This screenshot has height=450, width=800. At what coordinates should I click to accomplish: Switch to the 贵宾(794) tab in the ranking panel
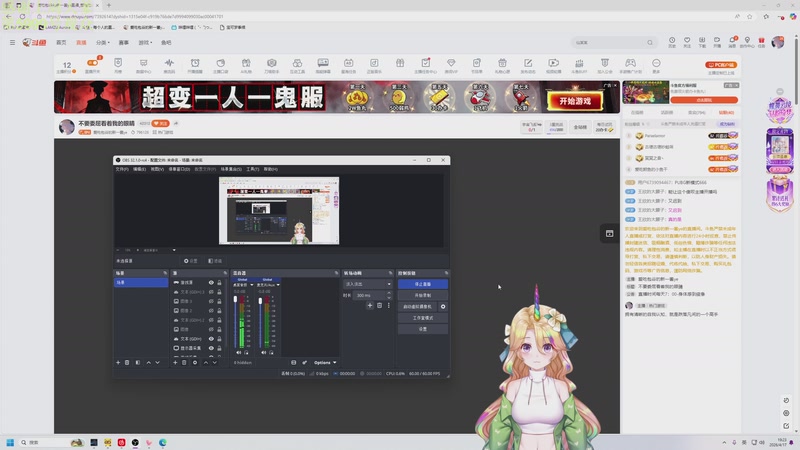[x=696, y=113]
